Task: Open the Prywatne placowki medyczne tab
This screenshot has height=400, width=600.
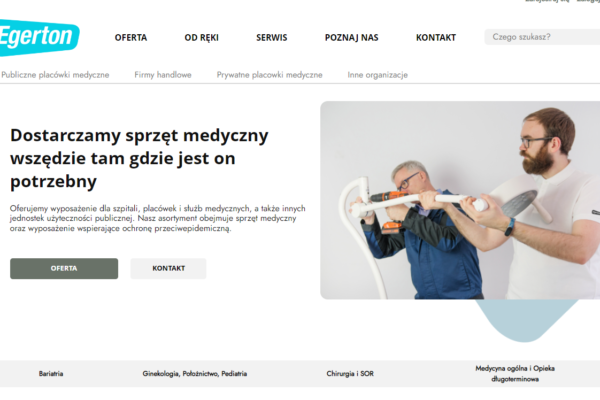Action: [x=269, y=75]
